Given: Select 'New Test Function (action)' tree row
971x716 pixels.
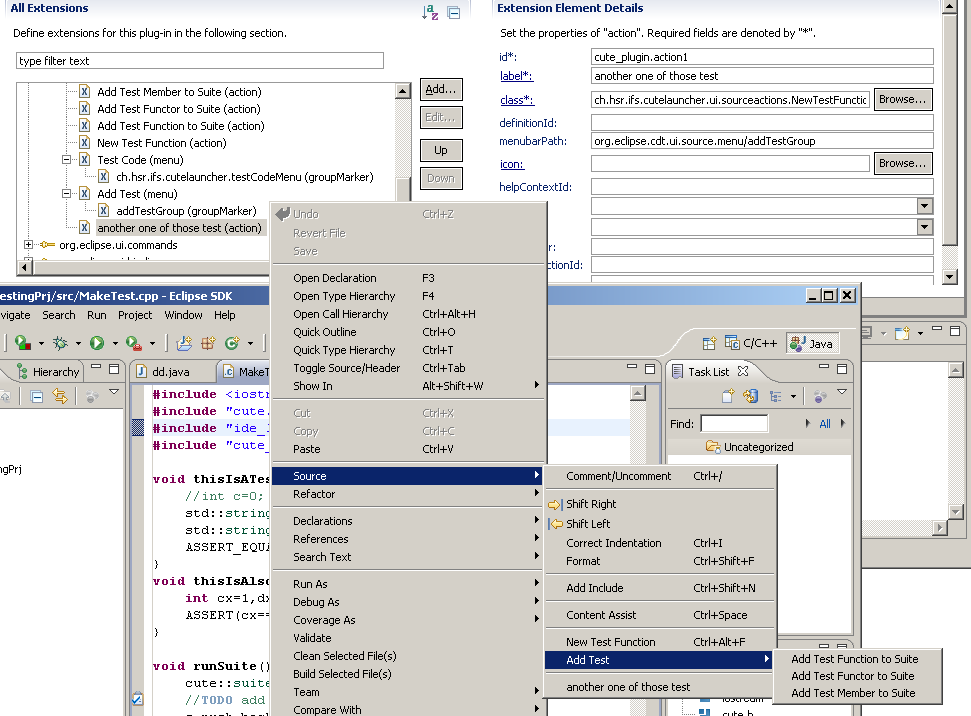Looking at the screenshot, I should (x=162, y=143).
